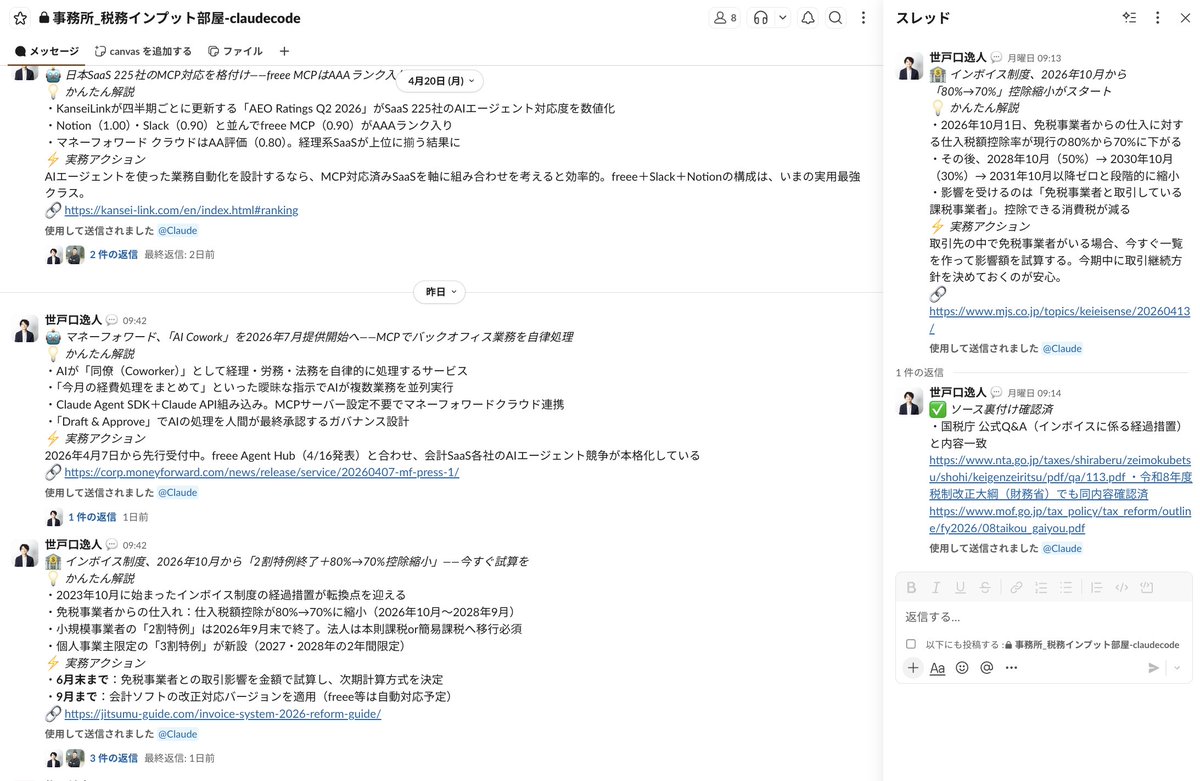This screenshot has width=1200, height=781.
Task: Apply inline code formatting
Action: tap(1122, 587)
